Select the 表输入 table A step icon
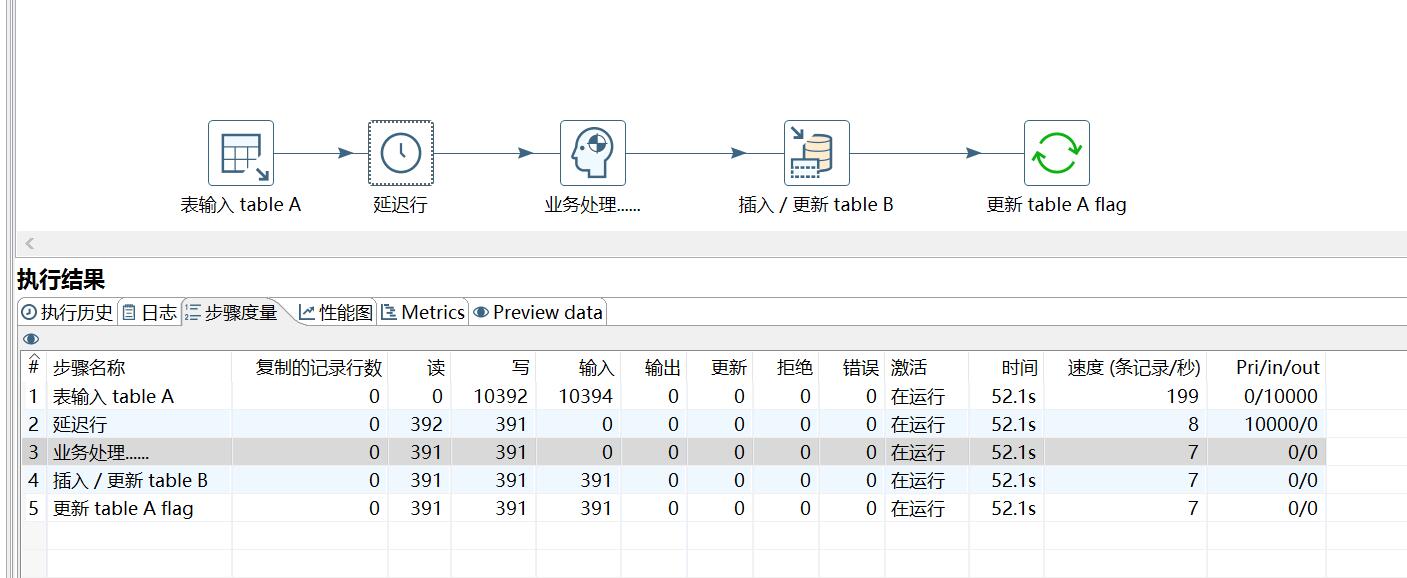1407x578 pixels. pos(241,153)
